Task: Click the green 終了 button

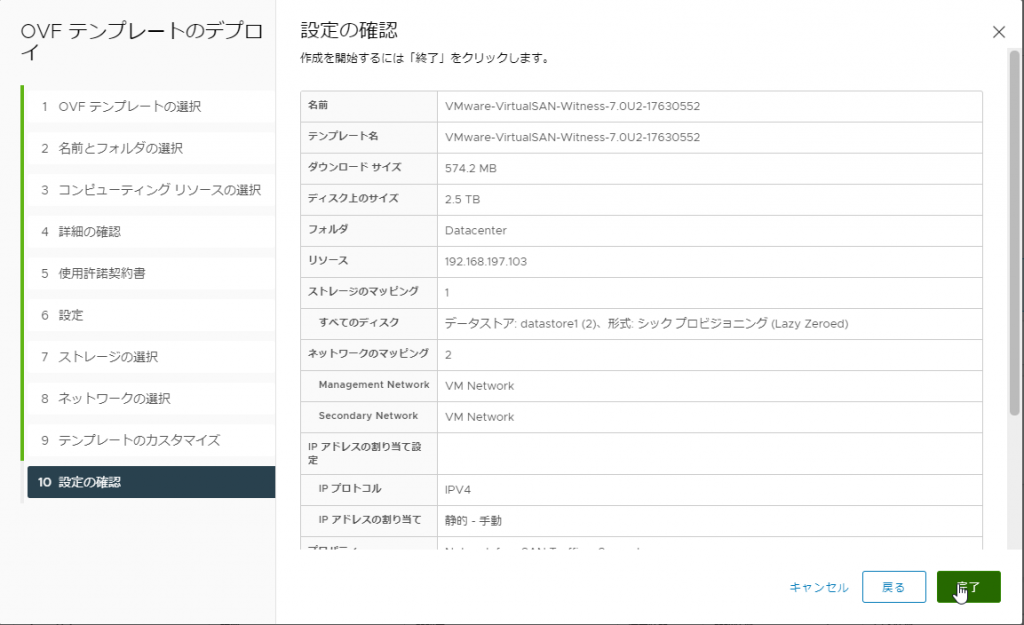Action: (968, 587)
